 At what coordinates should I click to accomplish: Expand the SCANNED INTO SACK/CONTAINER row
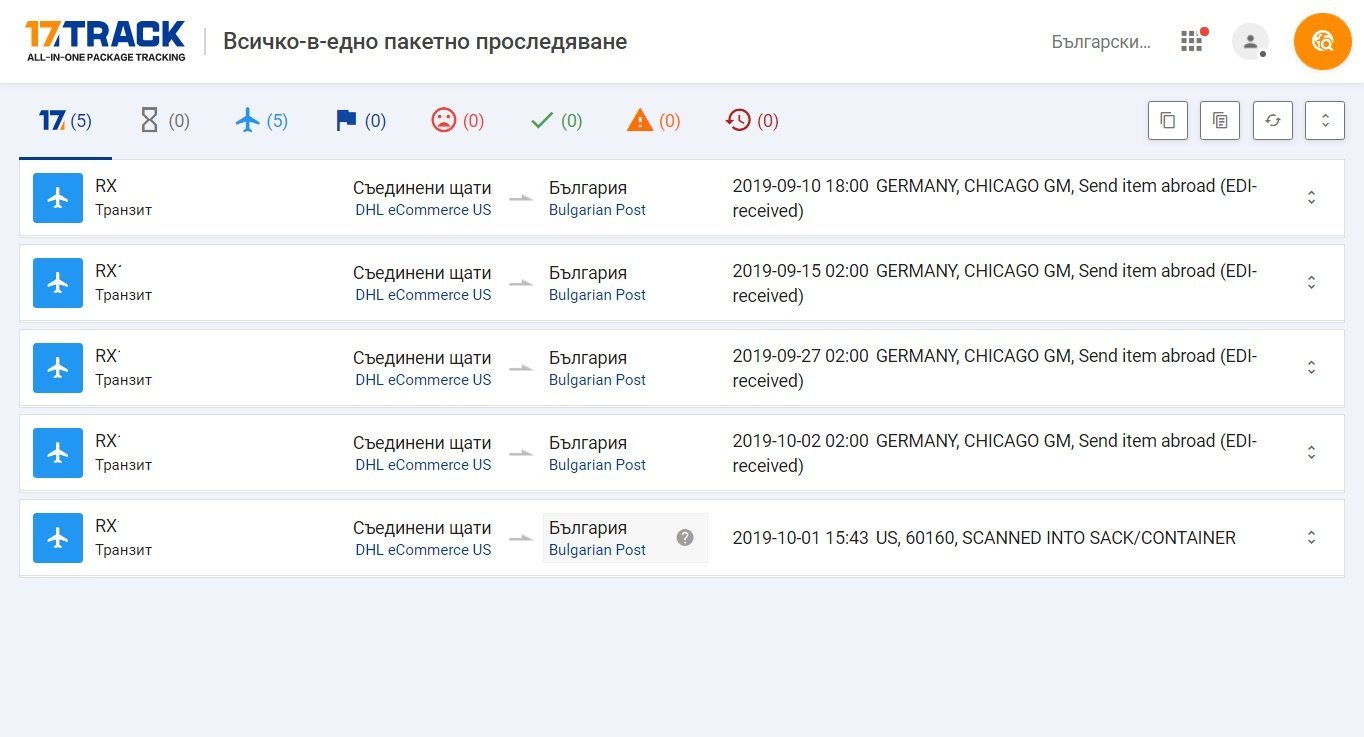[1311, 538]
